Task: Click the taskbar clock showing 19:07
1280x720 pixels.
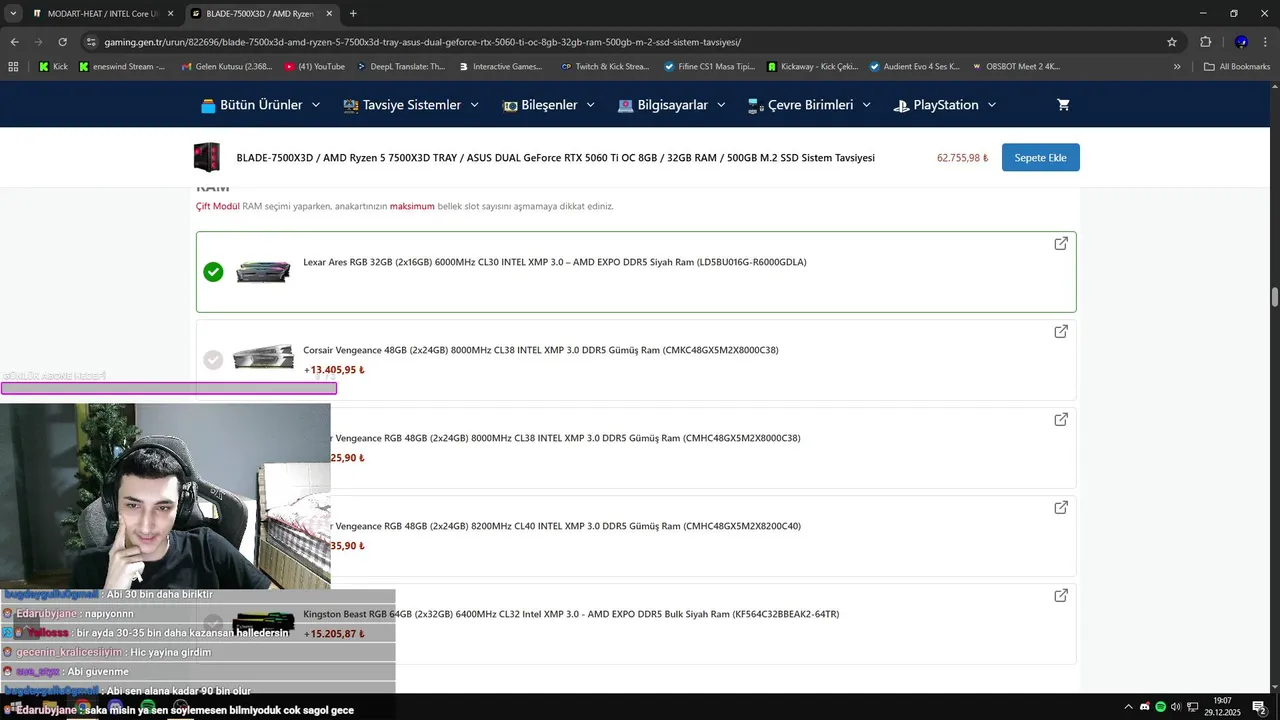Action: [x=1222, y=707]
